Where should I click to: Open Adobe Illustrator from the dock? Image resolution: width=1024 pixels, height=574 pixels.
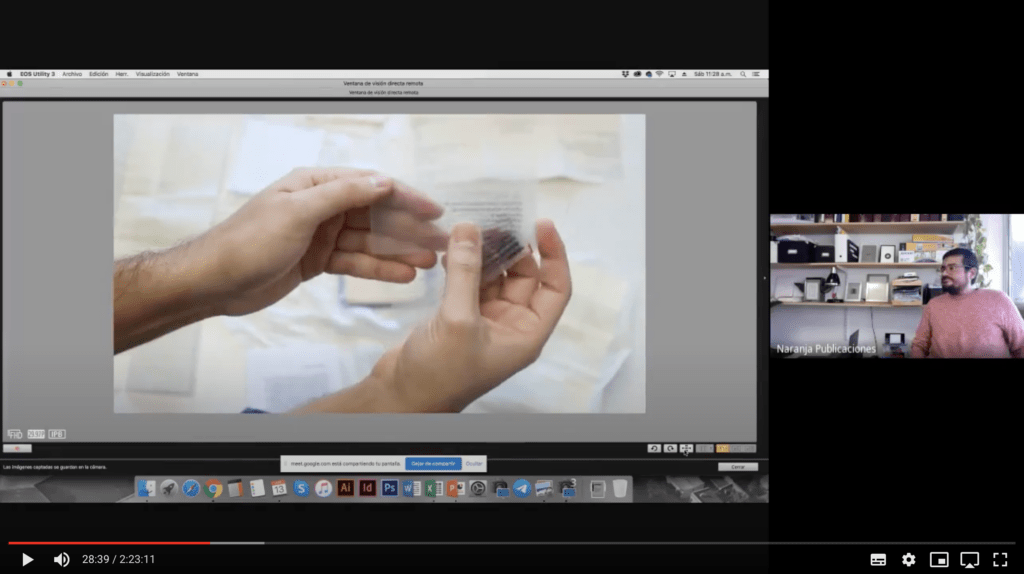click(345, 488)
